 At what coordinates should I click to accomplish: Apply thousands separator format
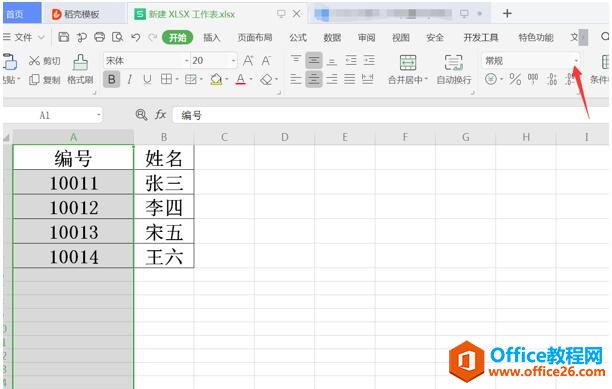(533, 80)
